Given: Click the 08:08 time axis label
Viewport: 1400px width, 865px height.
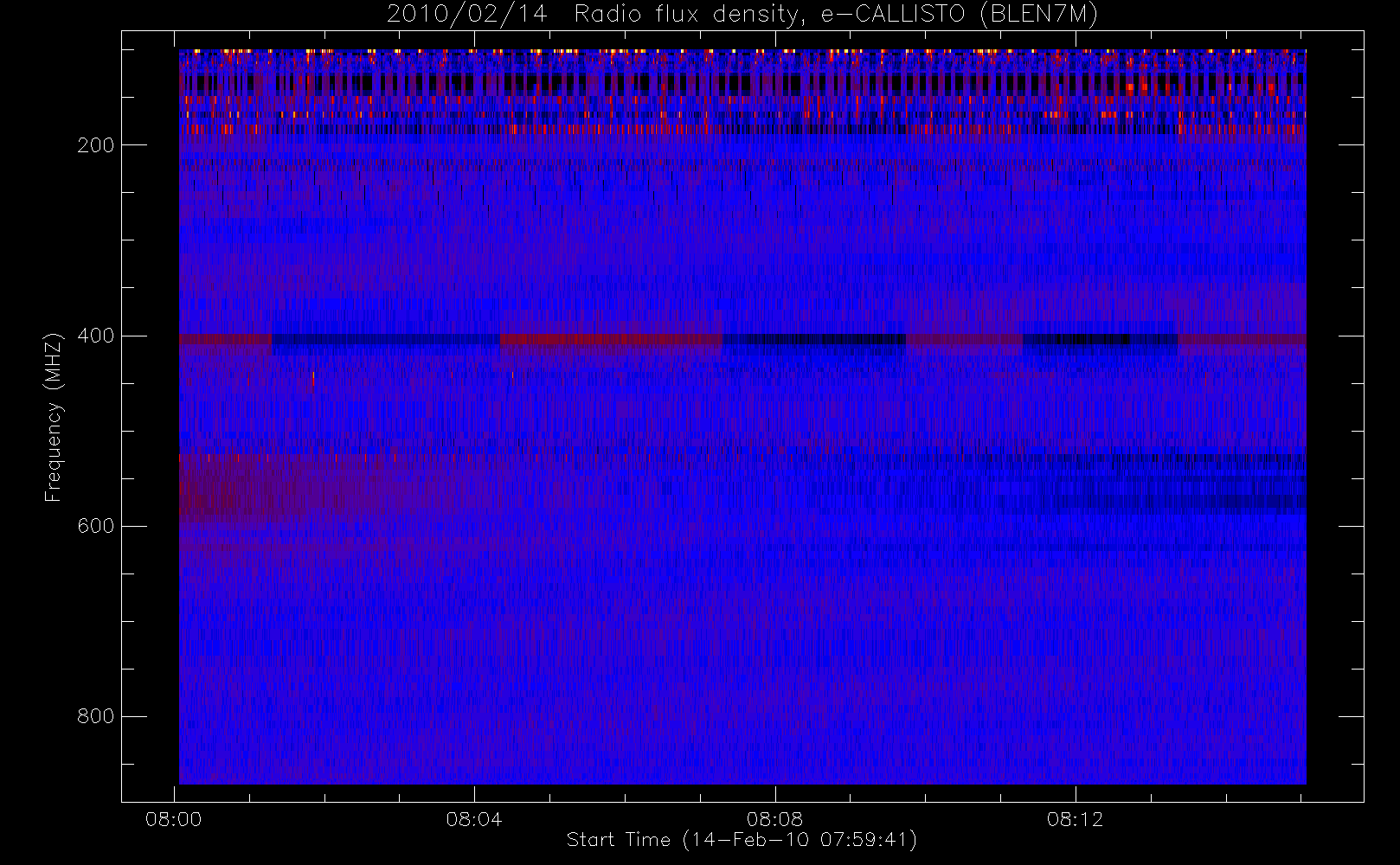Looking at the screenshot, I should (x=774, y=819).
